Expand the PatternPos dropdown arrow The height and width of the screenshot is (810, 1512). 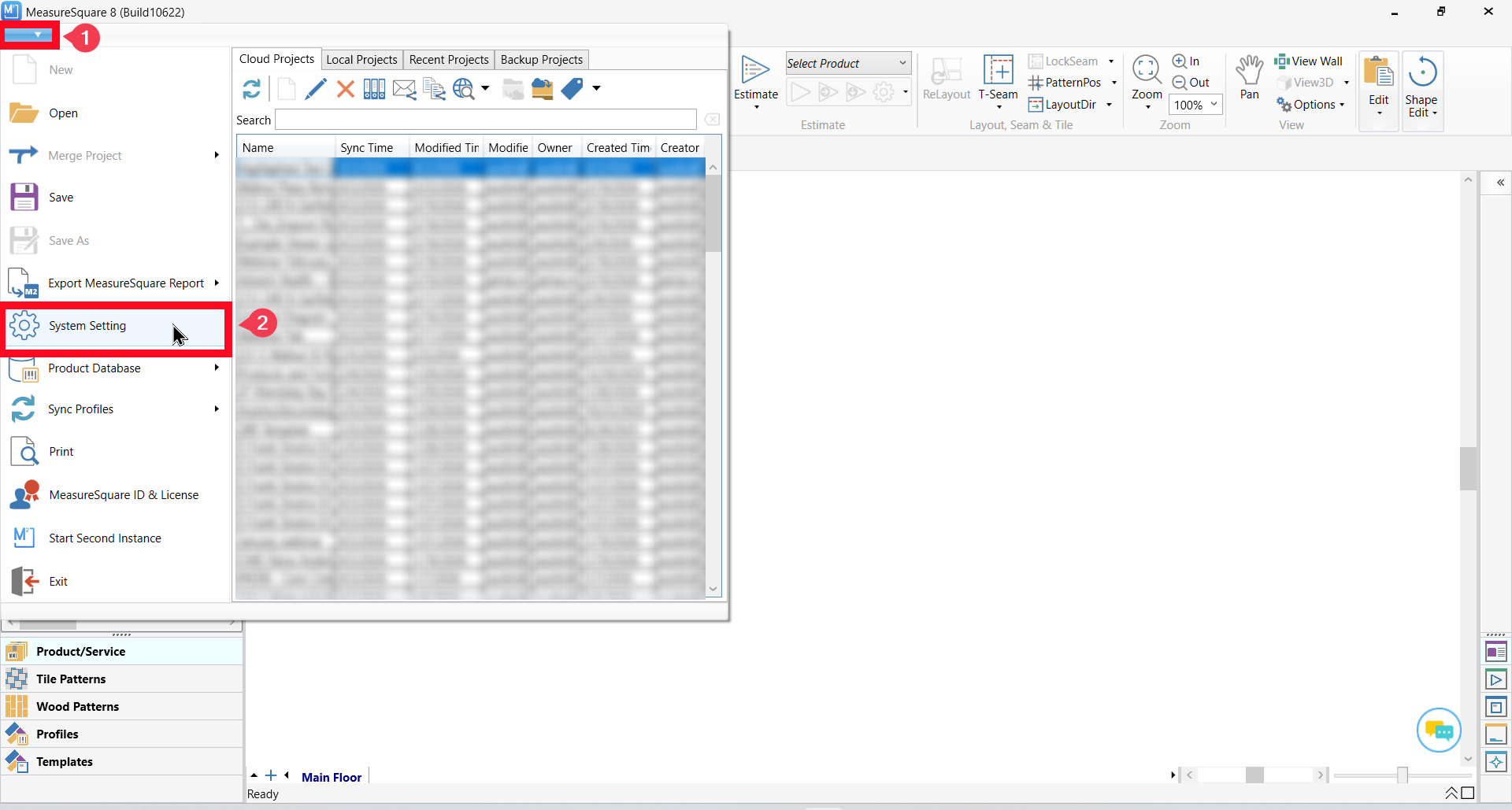click(1114, 83)
